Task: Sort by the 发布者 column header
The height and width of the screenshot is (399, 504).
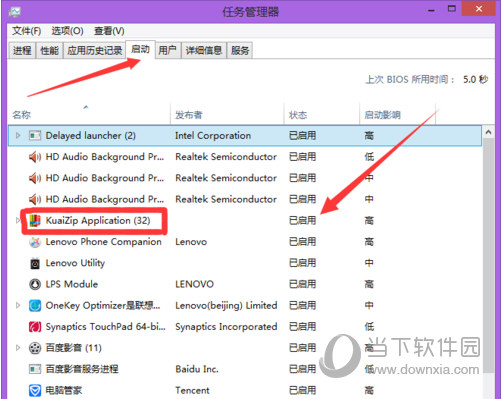Action: coord(227,115)
